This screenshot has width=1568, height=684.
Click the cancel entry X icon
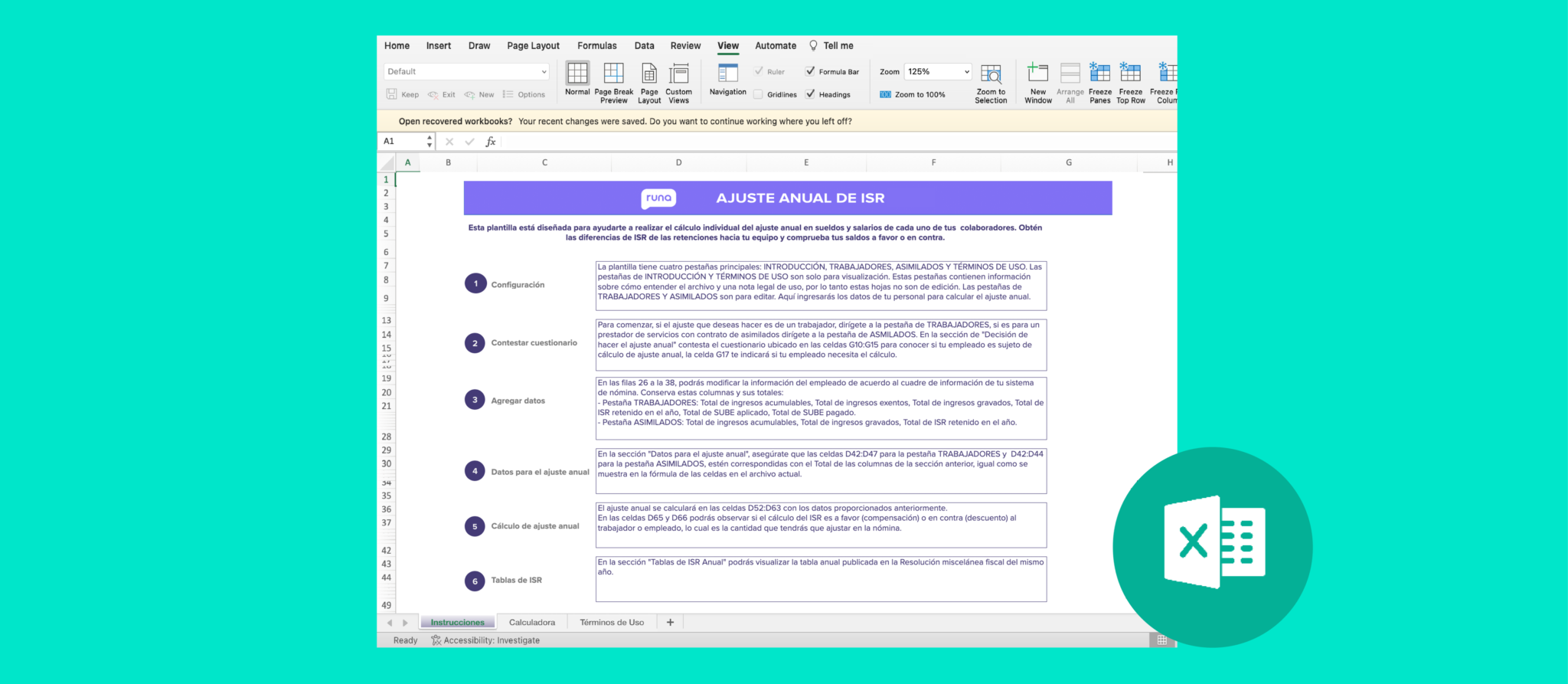pos(449,142)
